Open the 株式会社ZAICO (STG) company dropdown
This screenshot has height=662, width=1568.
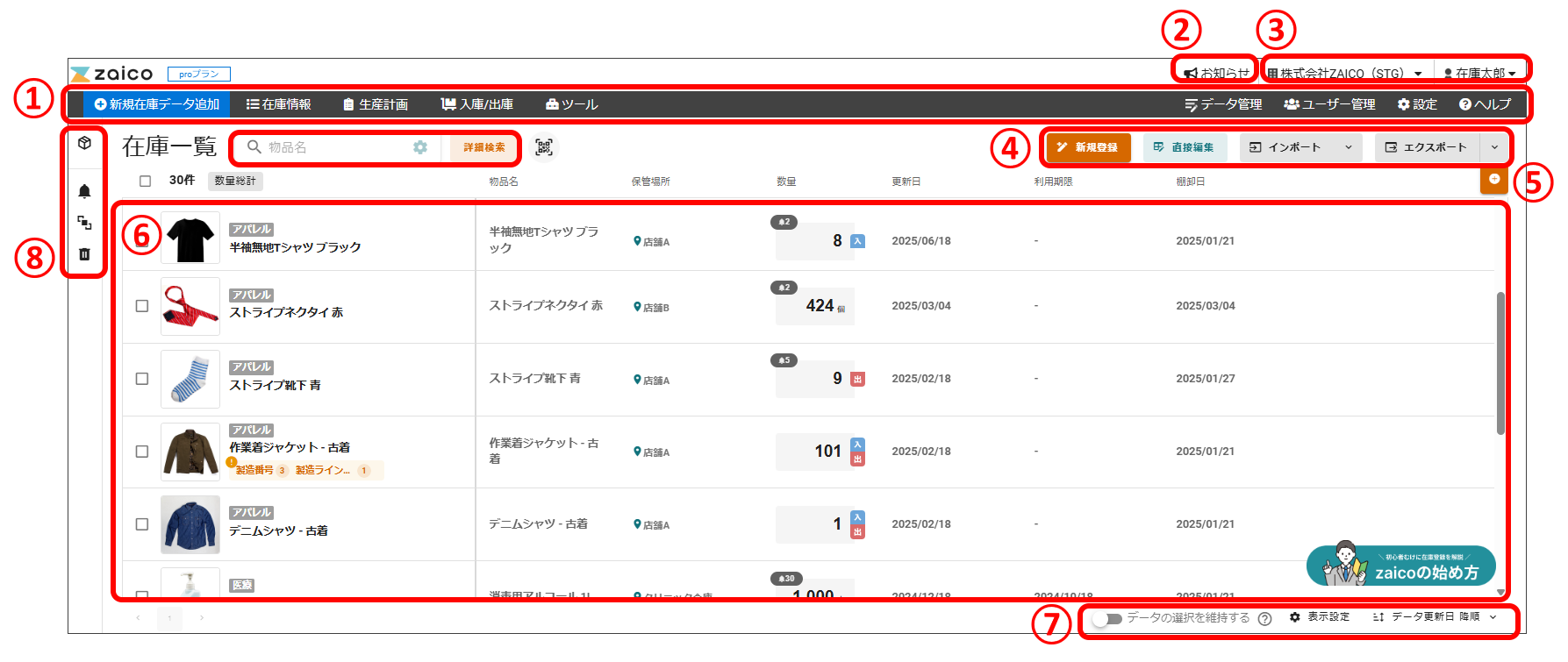click(1345, 74)
